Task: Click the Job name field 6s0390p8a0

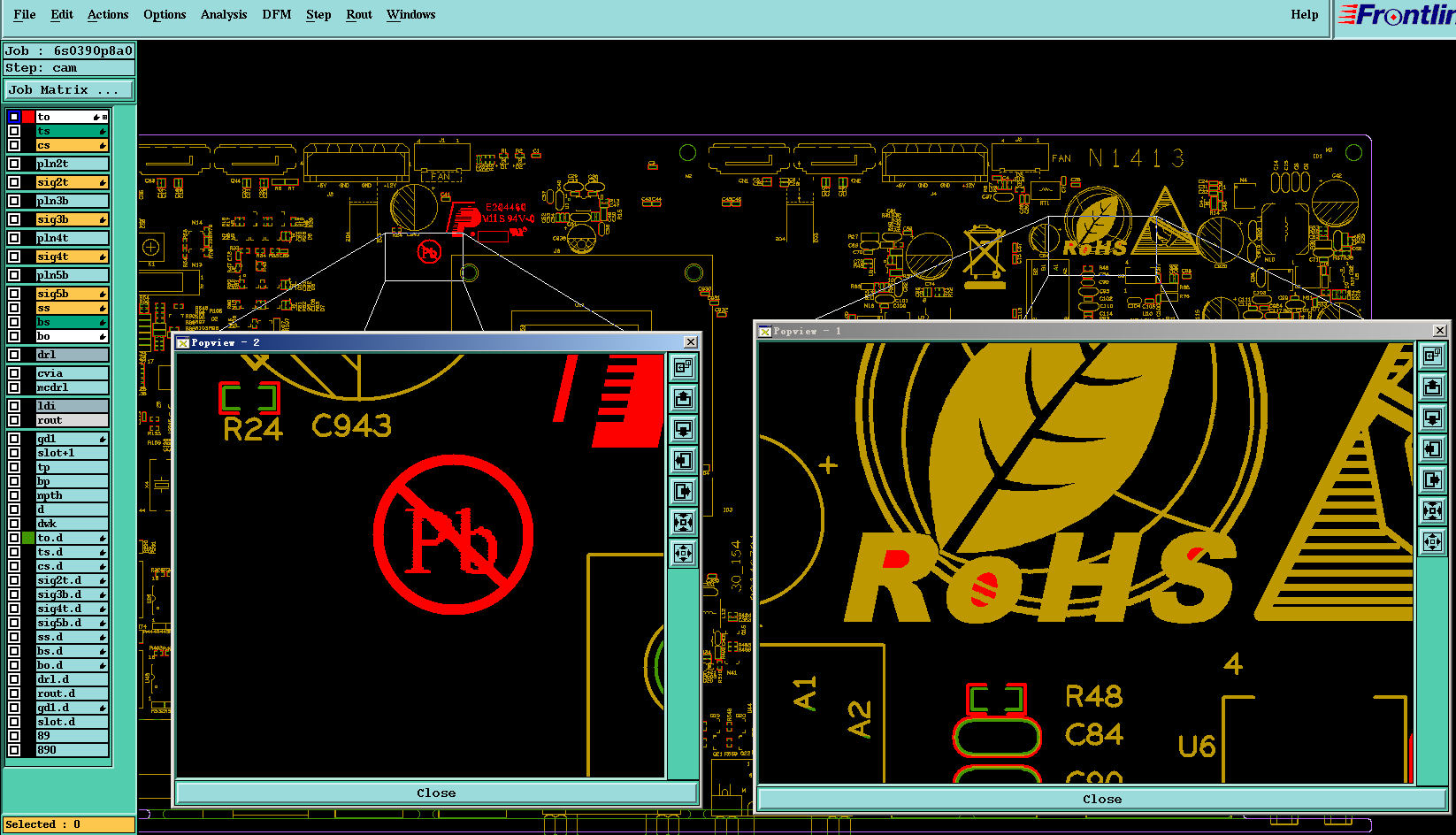Action: click(x=69, y=51)
